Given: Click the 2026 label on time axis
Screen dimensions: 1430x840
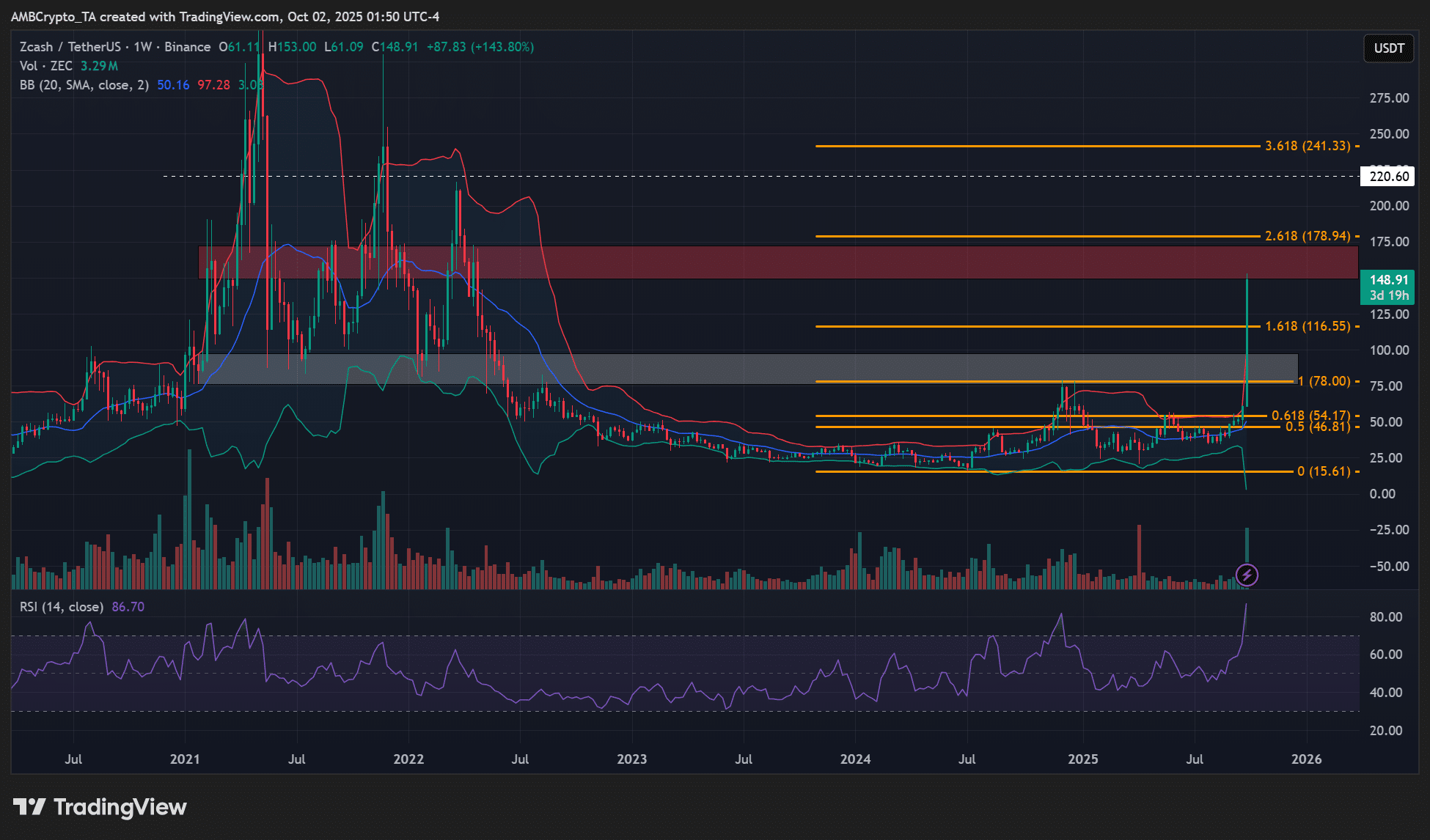Looking at the screenshot, I should [x=1306, y=759].
